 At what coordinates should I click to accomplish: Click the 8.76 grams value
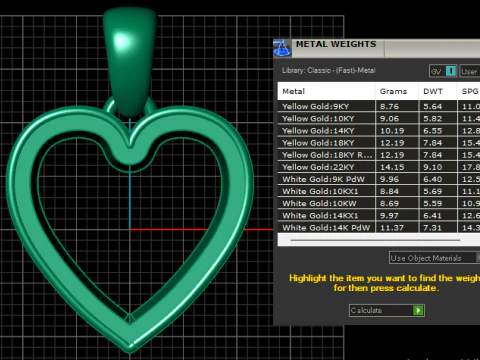click(x=389, y=106)
